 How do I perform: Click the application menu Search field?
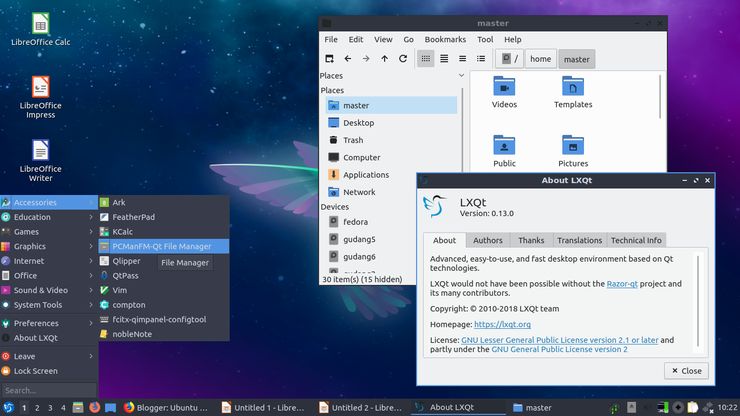click(x=49, y=391)
